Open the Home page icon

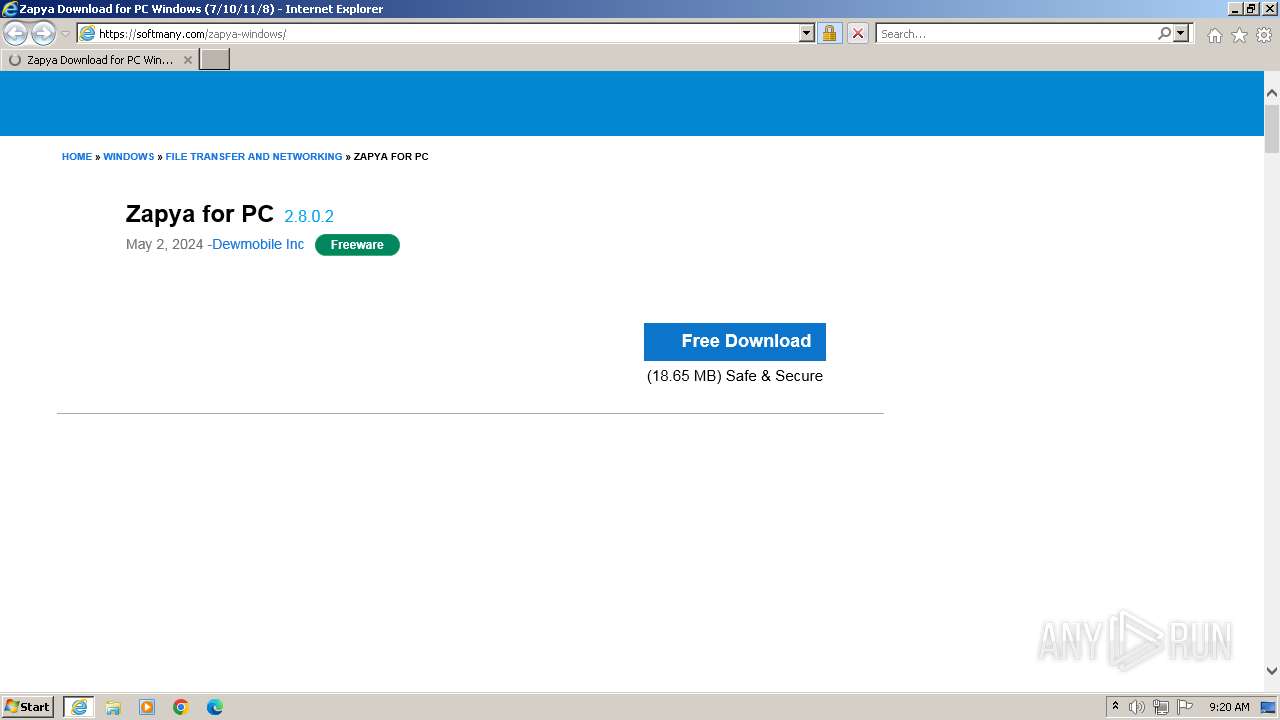[1214, 35]
